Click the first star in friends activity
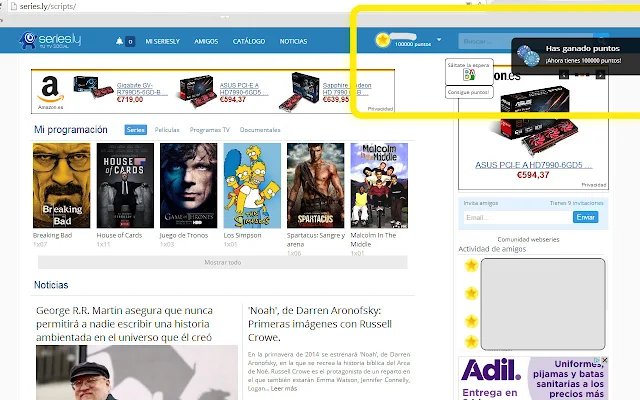 point(471,265)
